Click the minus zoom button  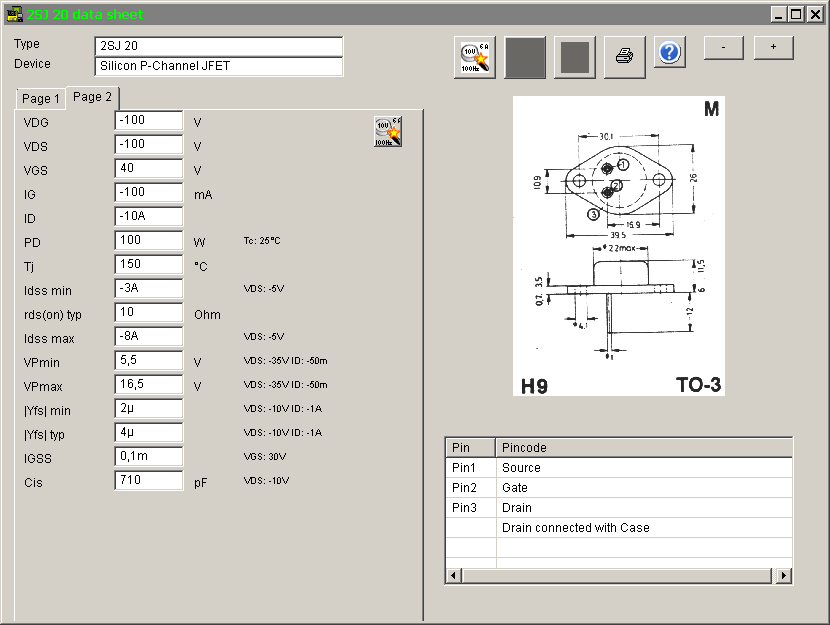click(x=724, y=48)
